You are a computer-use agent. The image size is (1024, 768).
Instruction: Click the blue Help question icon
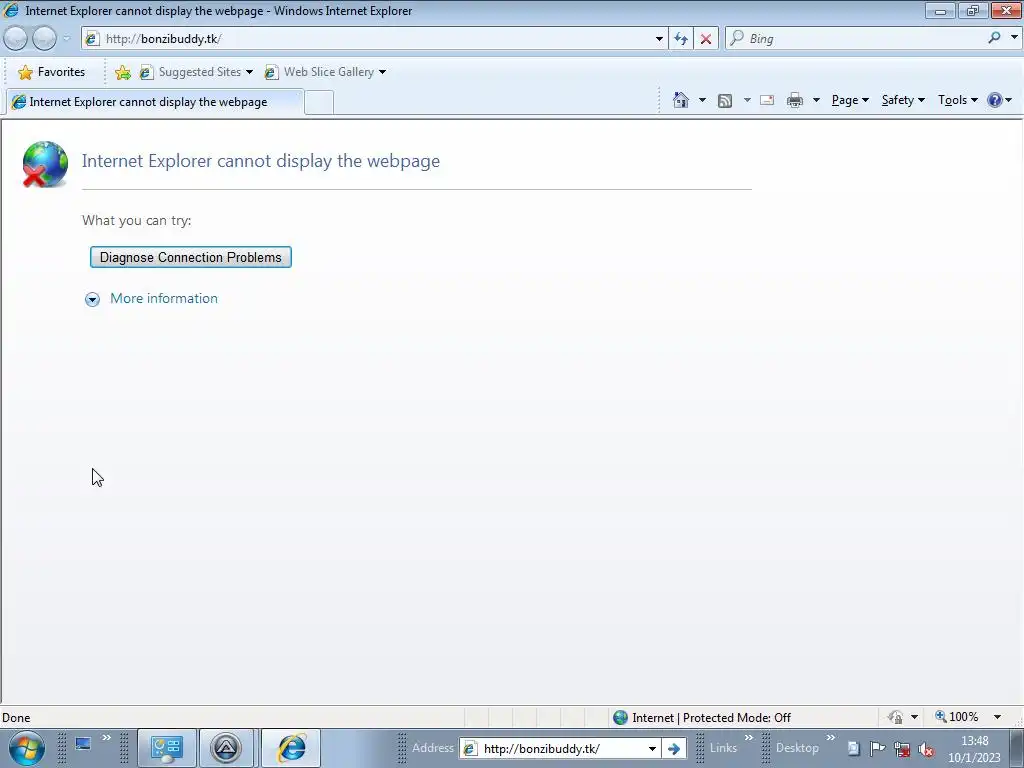[995, 100]
